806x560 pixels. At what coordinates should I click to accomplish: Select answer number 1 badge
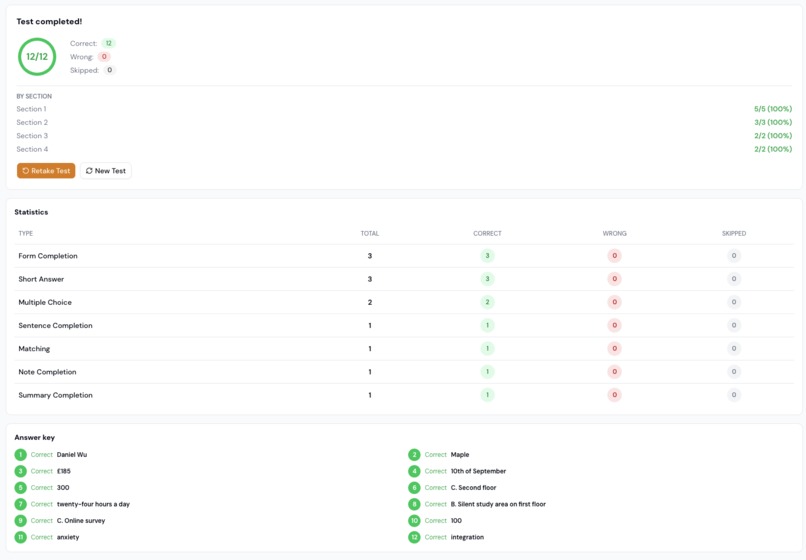click(x=21, y=455)
